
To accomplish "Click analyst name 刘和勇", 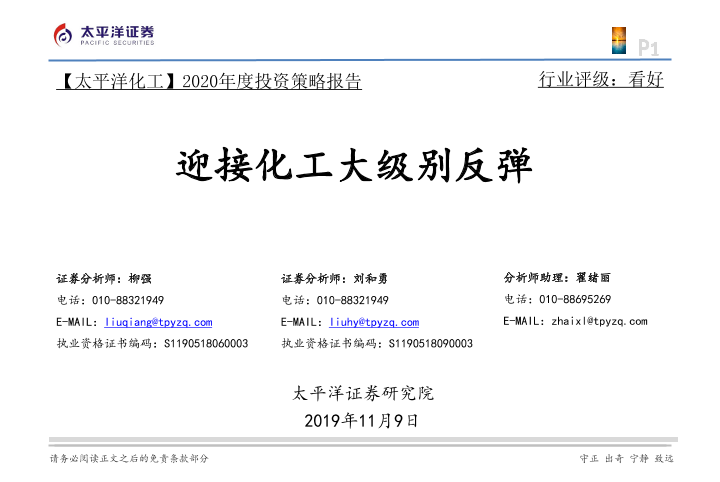I will [x=371, y=278].
